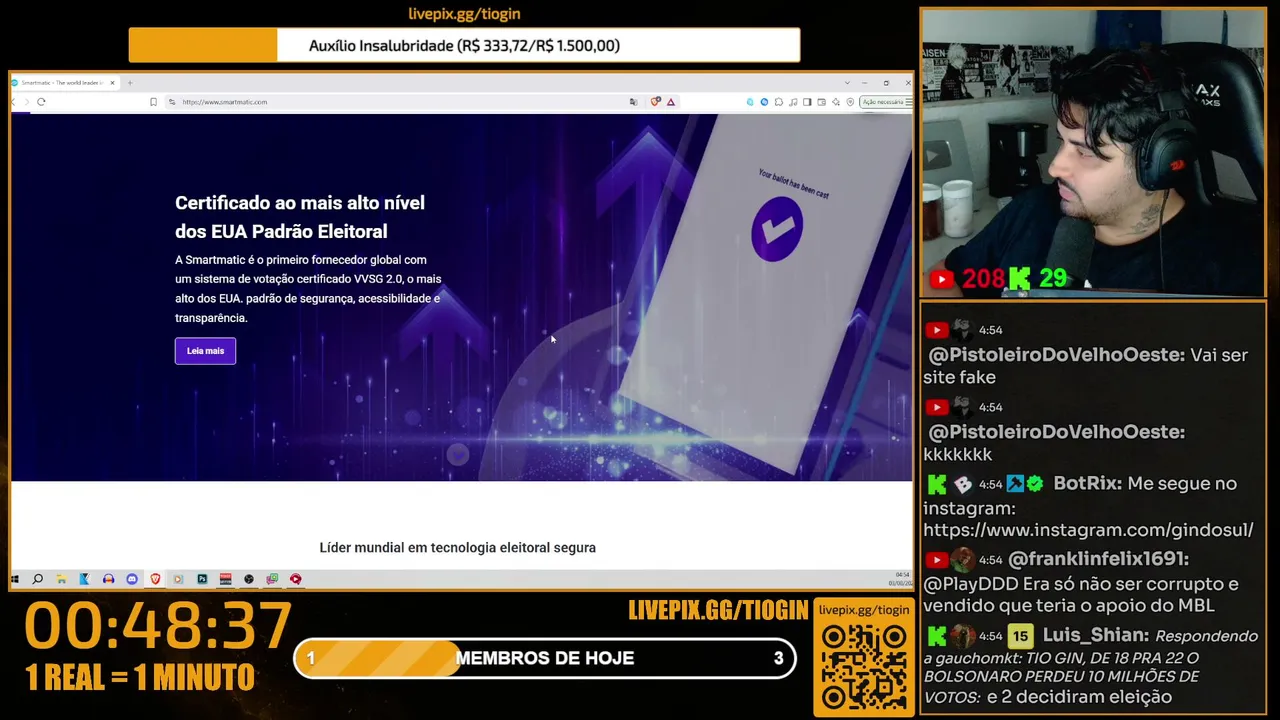Bookmark this page in the address bar

(x=153, y=102)
